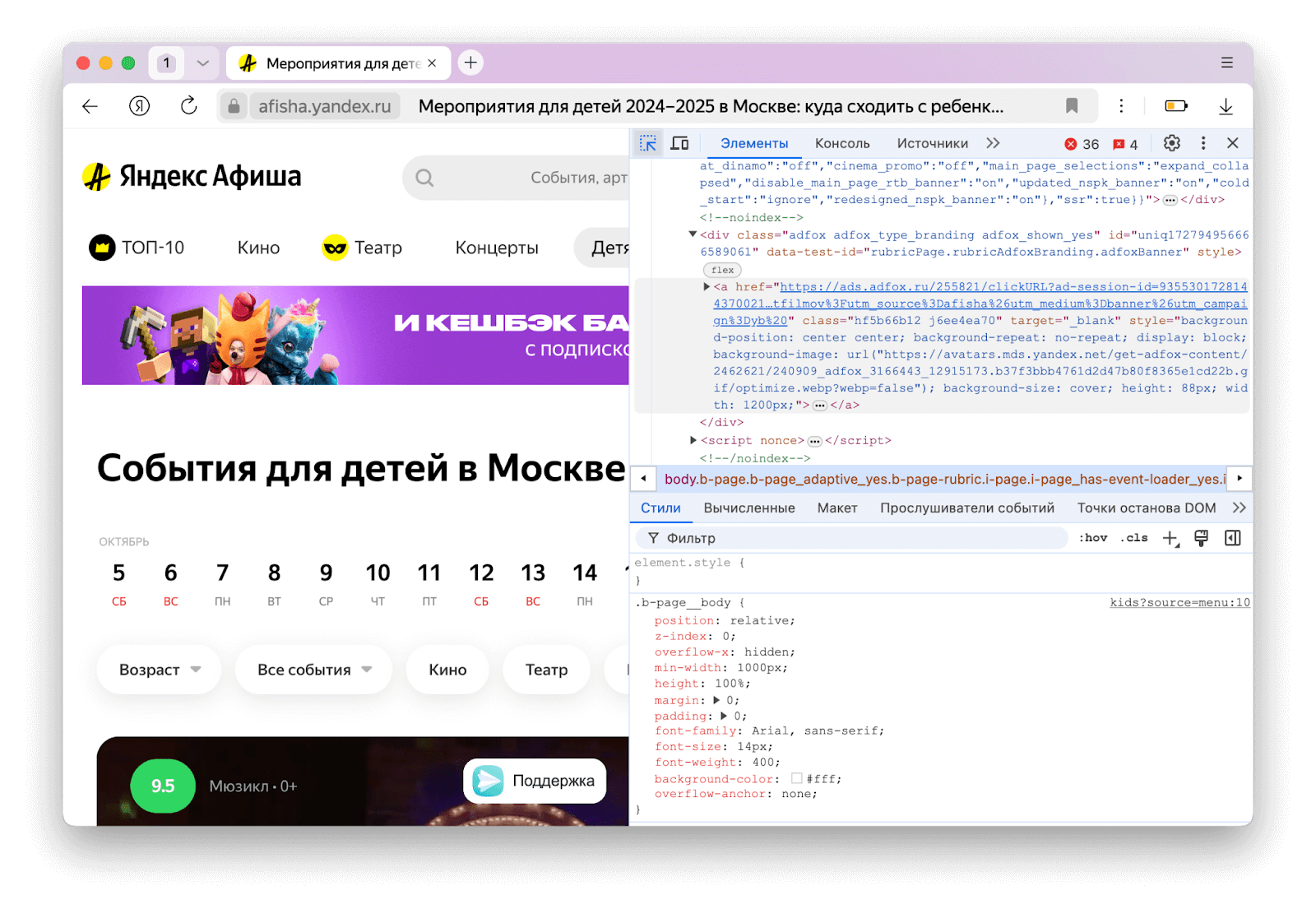Open DevTools customize three-dot menu

pyautogui.click(x=1203, y=143)
